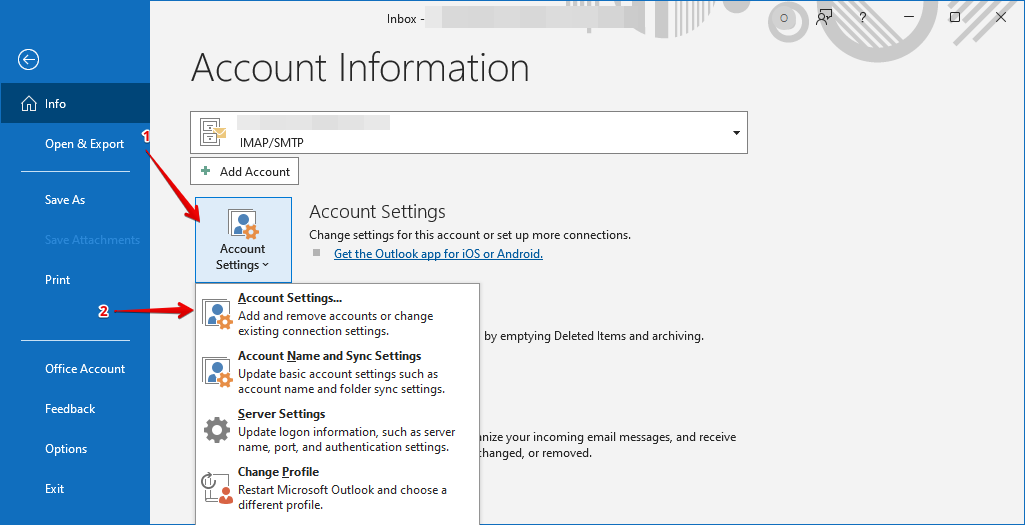Click the Change Profile icon
1025x525 pixels.
(217, 488)
